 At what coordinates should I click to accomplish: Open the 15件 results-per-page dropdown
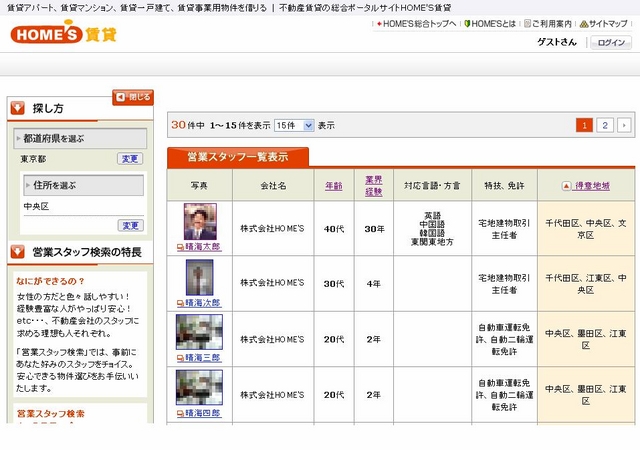[x=293, y=126]
